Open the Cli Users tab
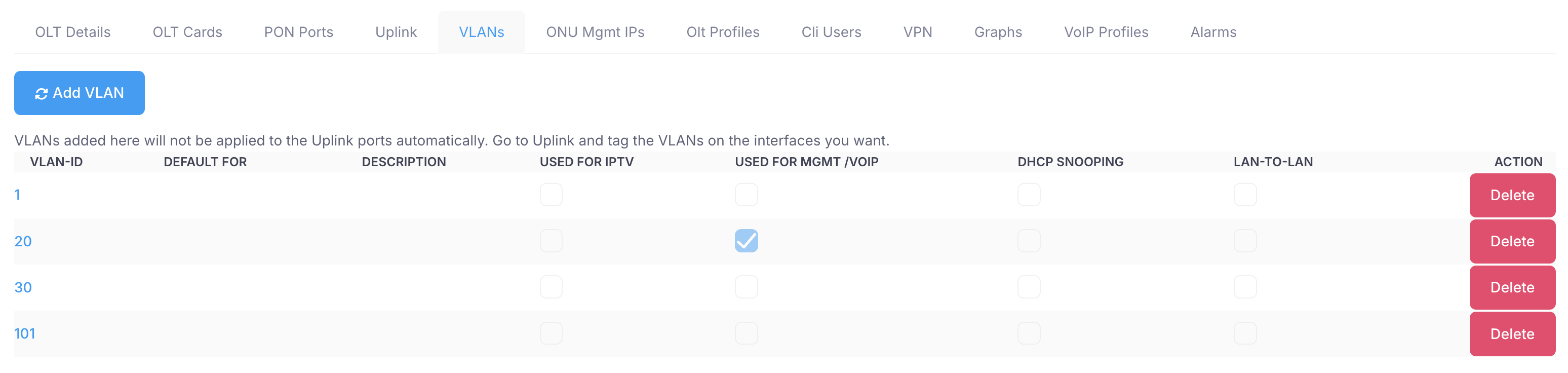This screenshot has width=1568, height=373. [x=831, y=32]
